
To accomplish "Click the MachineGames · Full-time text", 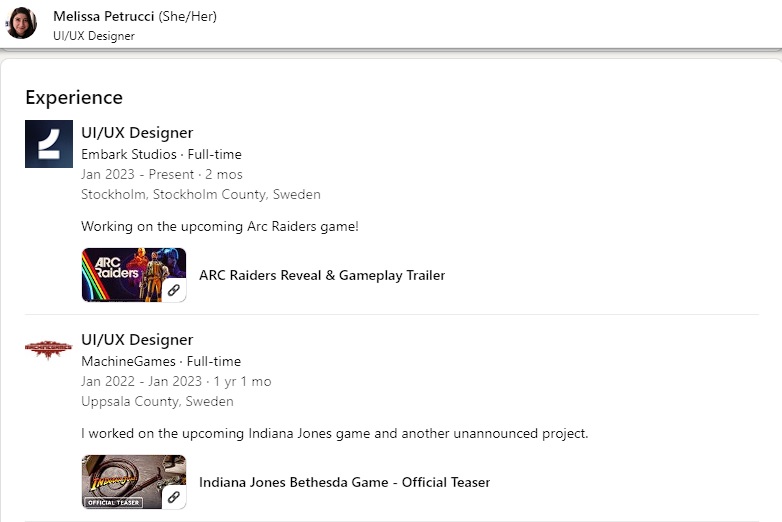I will click(x=161, y=361).
